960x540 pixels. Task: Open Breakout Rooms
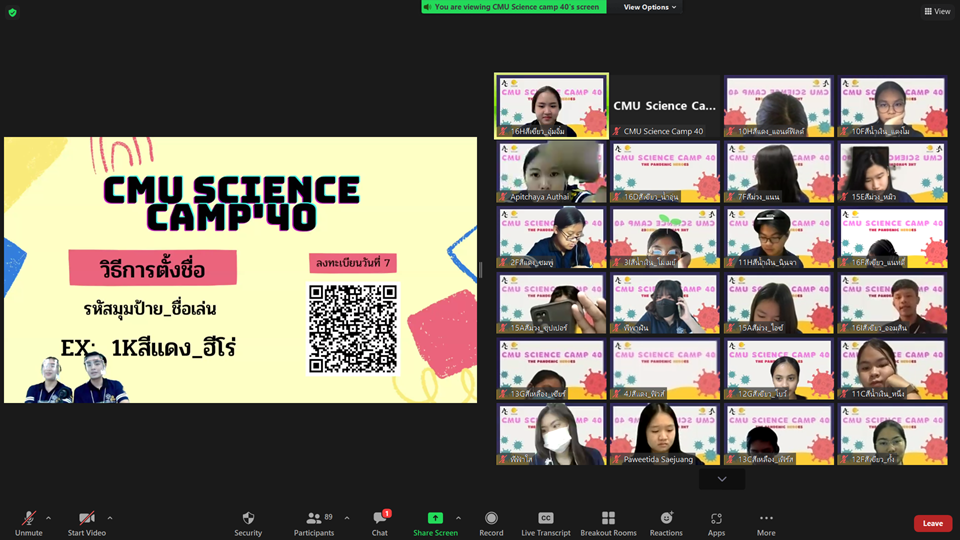pos(608,522)
